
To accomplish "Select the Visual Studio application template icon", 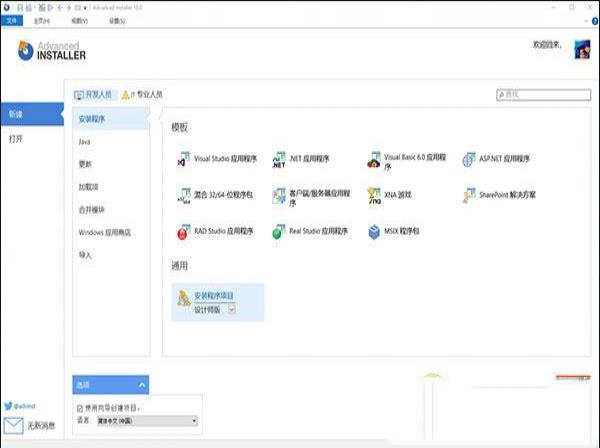I will [184, 159].
